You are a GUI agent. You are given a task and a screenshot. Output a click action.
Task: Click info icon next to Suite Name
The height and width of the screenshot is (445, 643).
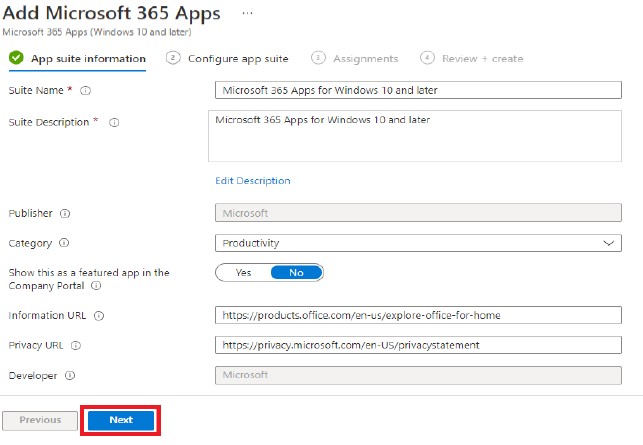click(85, 91)
